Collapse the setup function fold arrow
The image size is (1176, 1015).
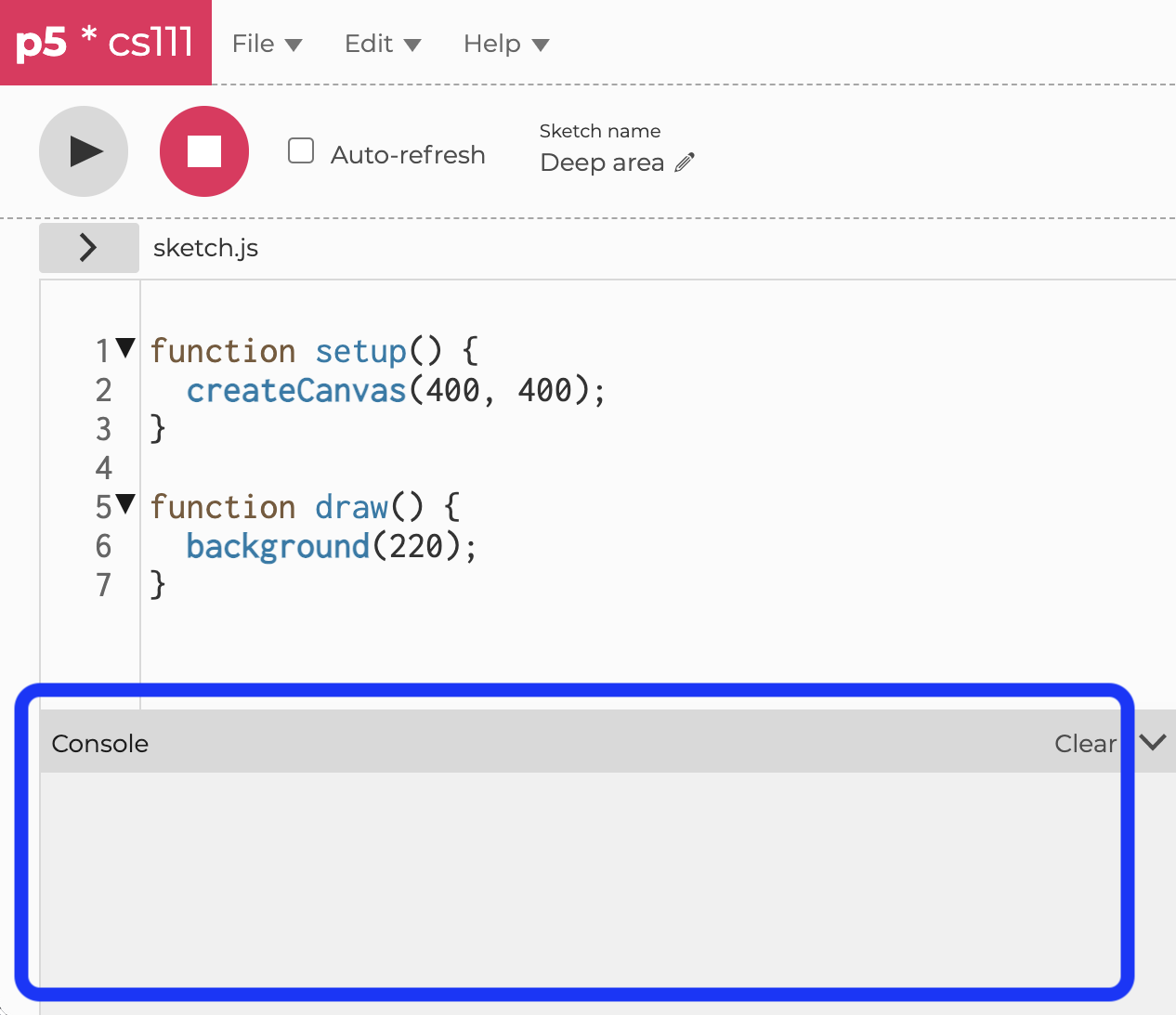[x=125, y=349]
